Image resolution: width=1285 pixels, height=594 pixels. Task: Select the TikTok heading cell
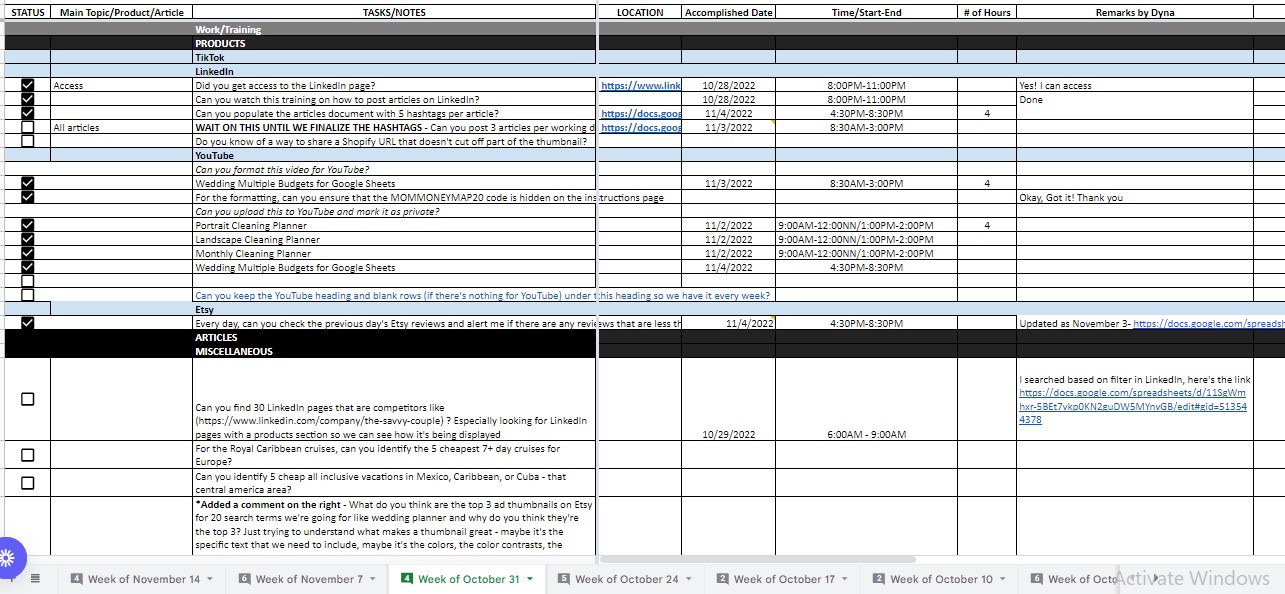(395, 57)
